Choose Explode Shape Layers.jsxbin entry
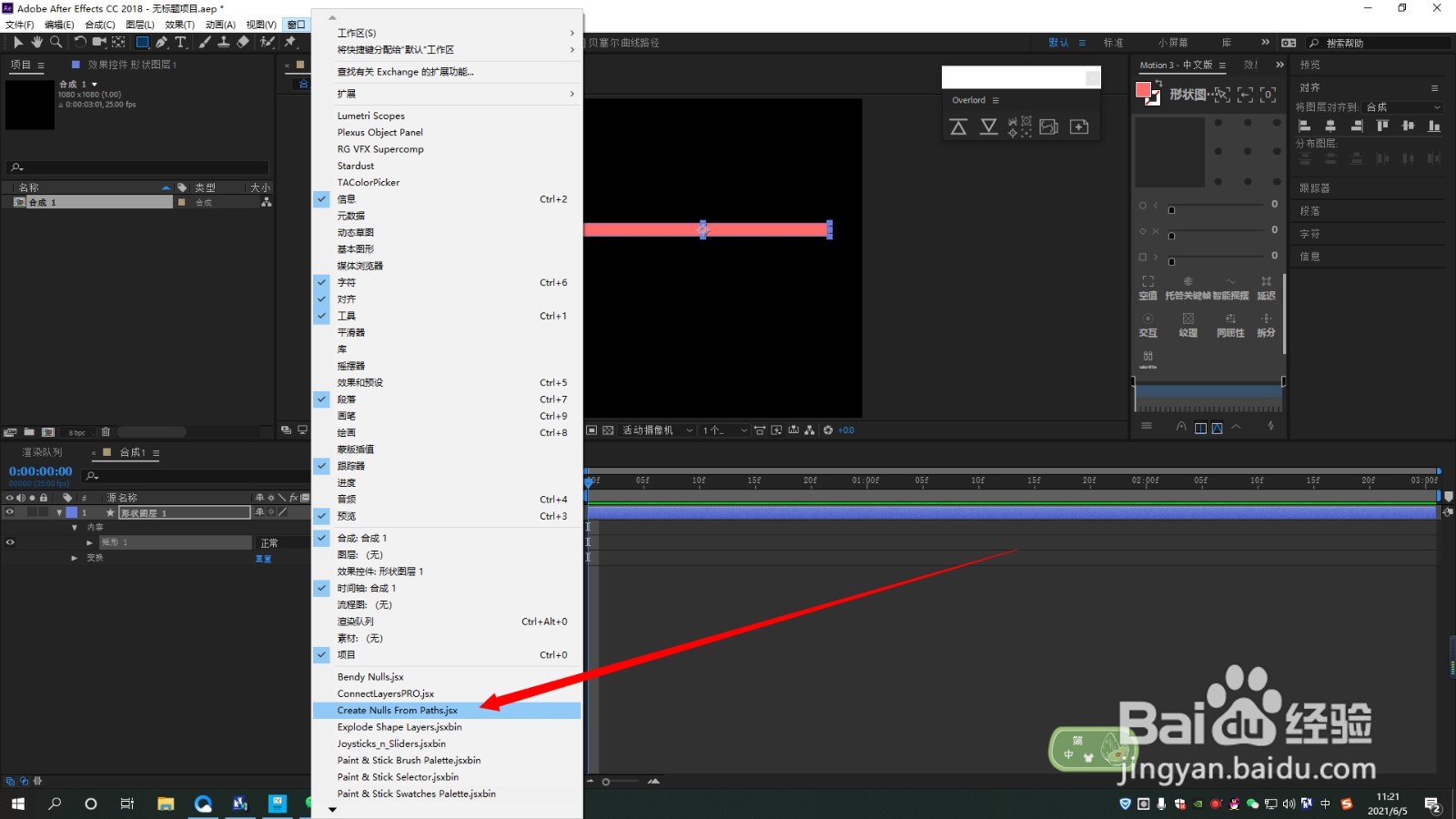1456x819 pixels. [x=447, y=727]
